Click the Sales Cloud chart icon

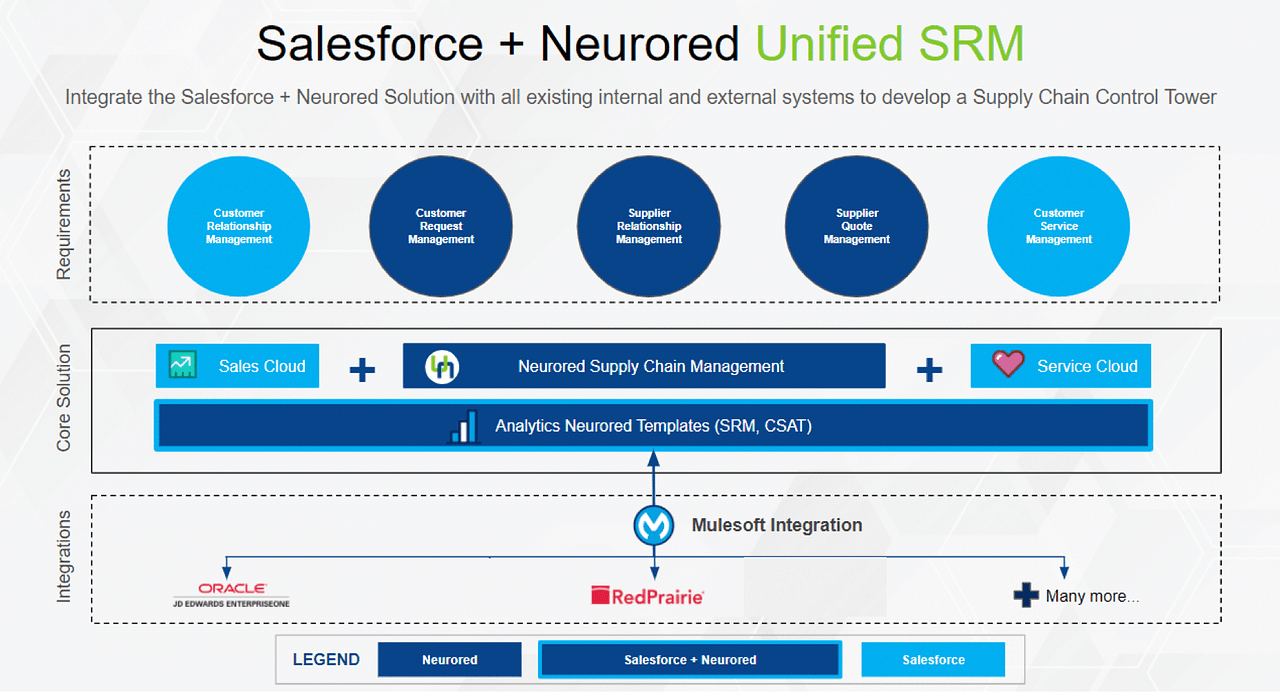(x=185, y=365)
